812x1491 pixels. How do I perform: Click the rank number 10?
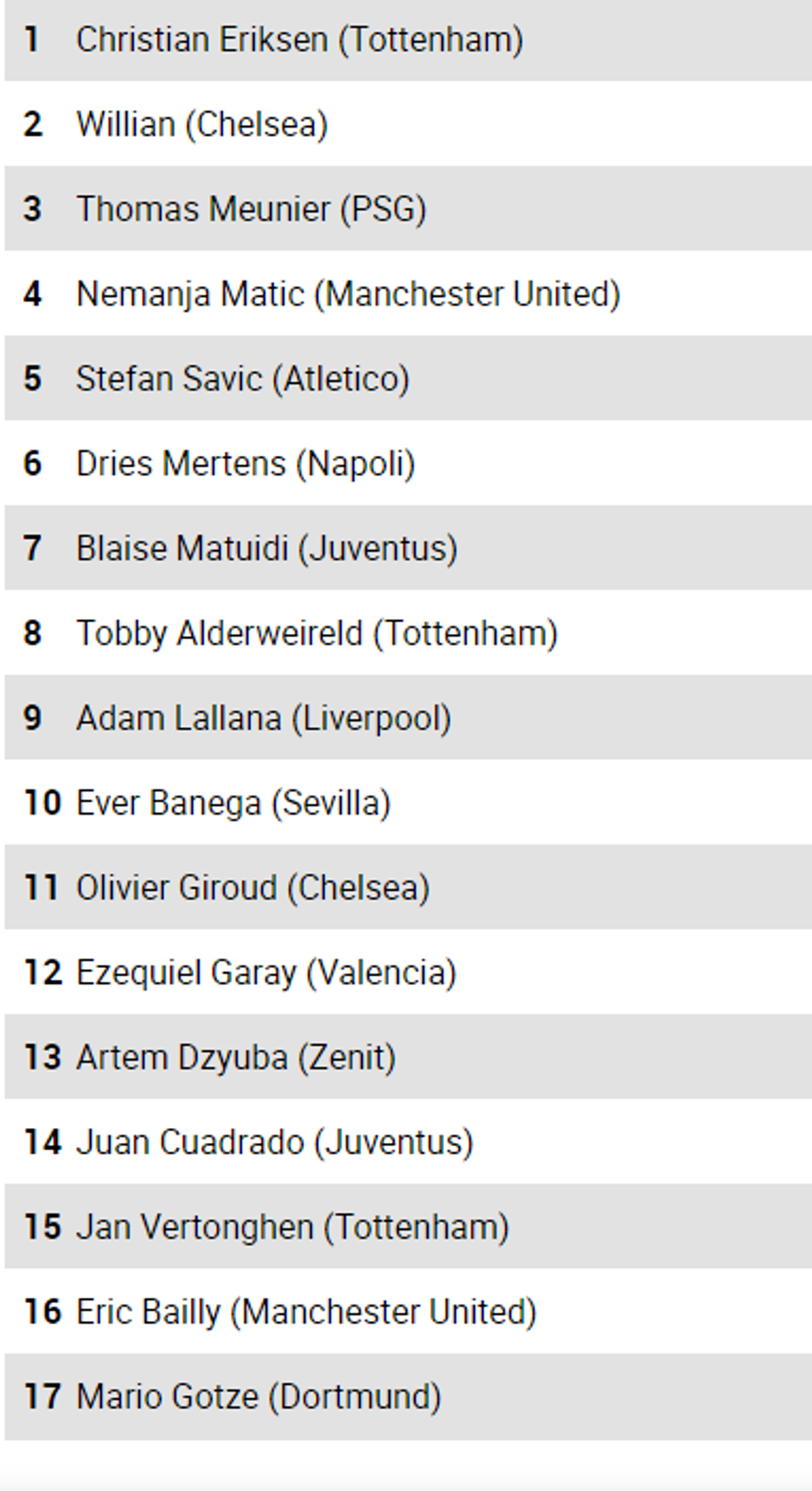pyautogui.click(x=42, y=803)
